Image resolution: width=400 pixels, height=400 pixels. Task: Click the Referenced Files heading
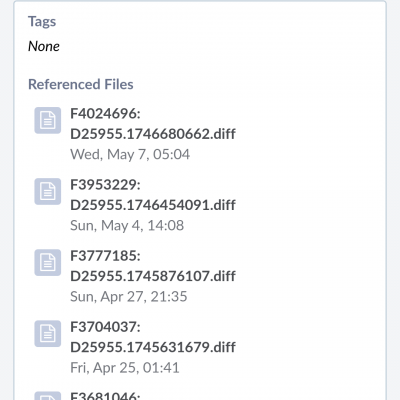[81, 84]
